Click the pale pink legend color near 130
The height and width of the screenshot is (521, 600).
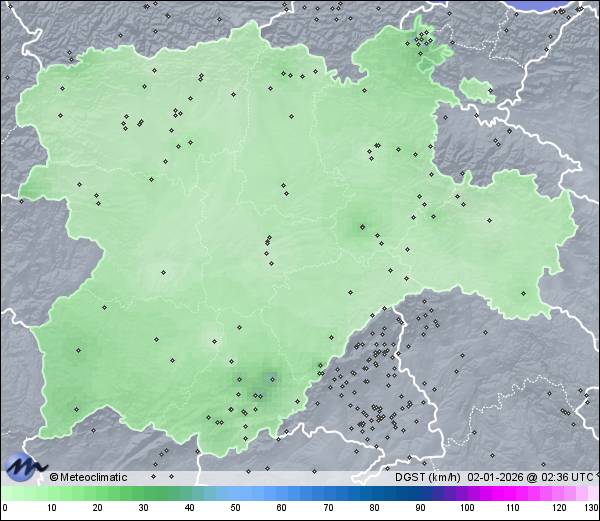pos(592,493)
